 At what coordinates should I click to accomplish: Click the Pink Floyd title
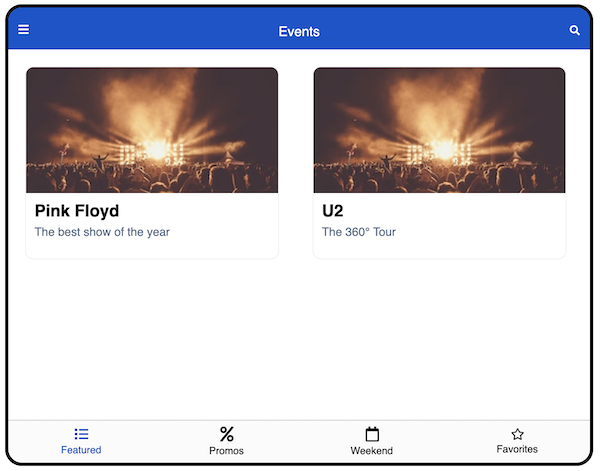pos(77,211)
